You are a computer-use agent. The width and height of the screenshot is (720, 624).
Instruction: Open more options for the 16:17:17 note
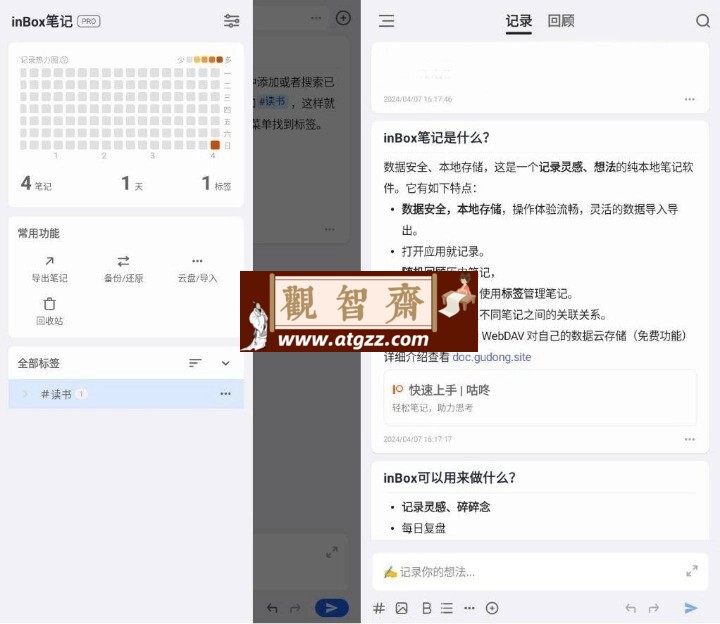pyautogui.click(x=689, y=439)
